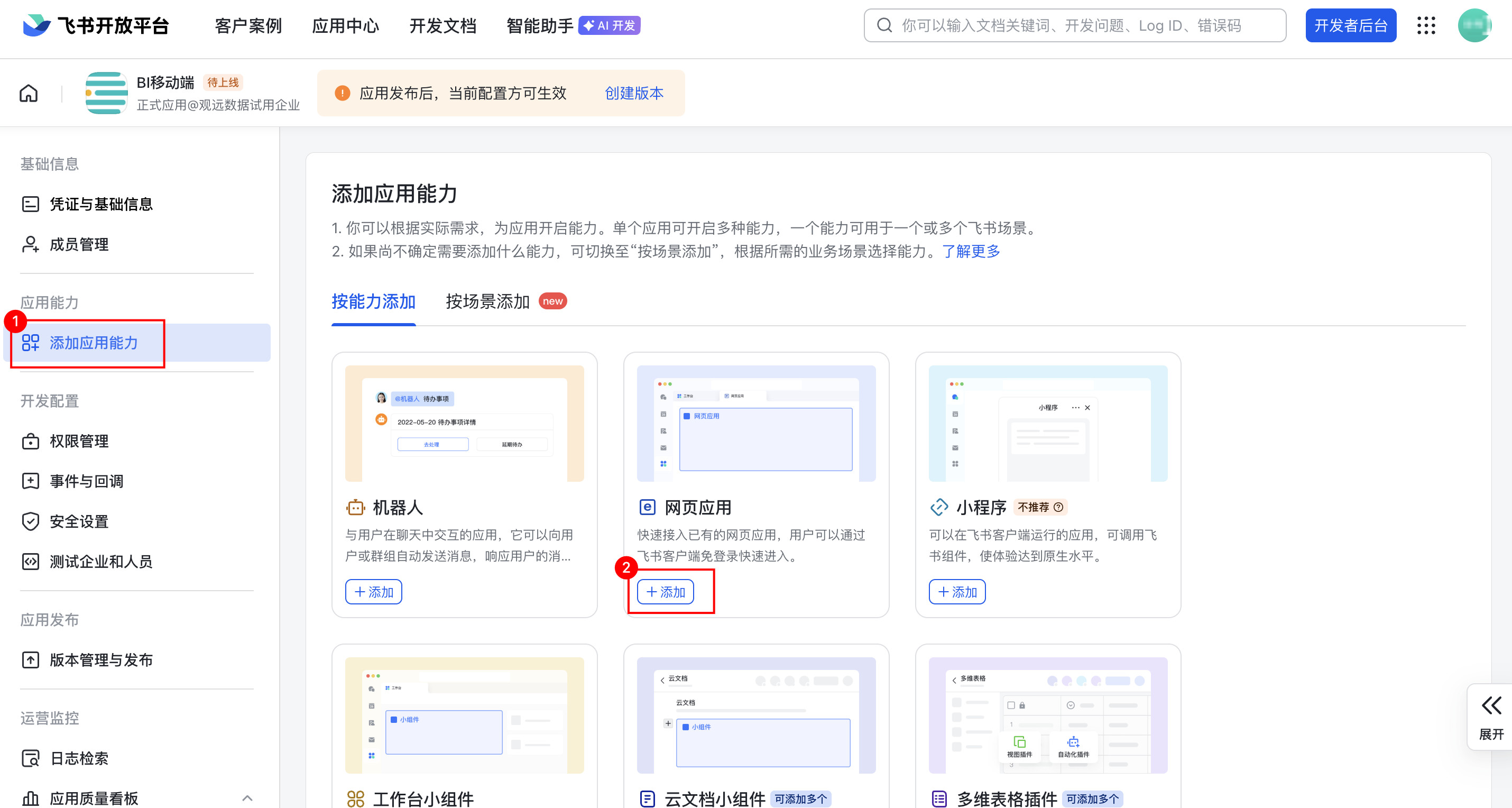Click the home icon in breadcrumb
Viewport: 1512px width, 808px height.
tap(28, 94)
